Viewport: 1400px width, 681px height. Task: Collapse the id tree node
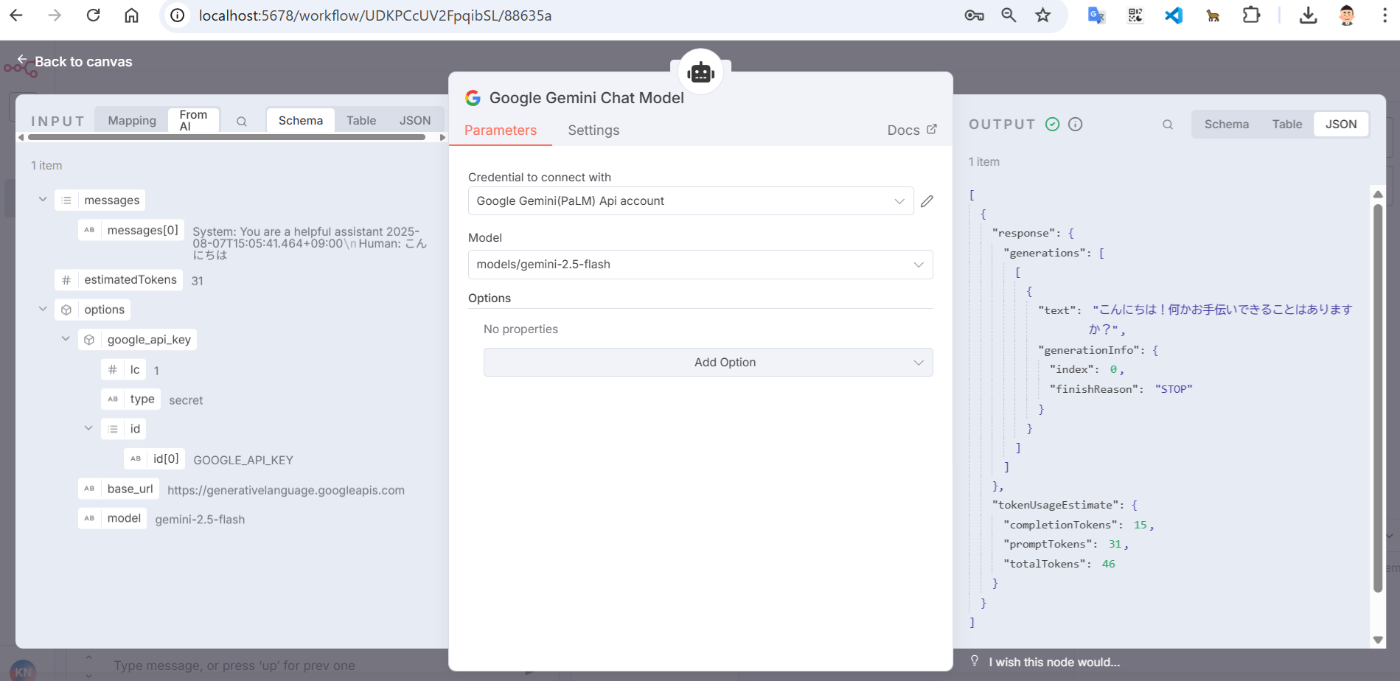pos(89,429)
